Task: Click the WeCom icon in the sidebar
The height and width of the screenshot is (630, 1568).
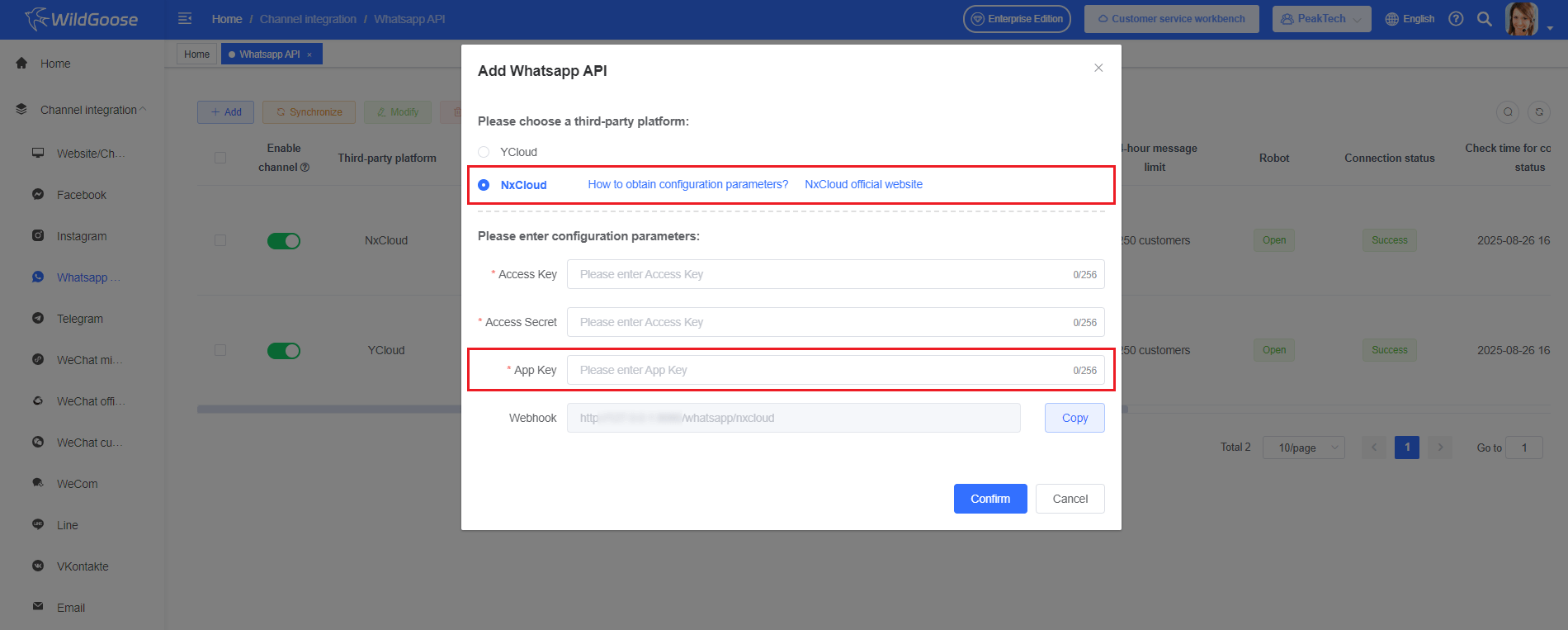Action: point(38,483)
